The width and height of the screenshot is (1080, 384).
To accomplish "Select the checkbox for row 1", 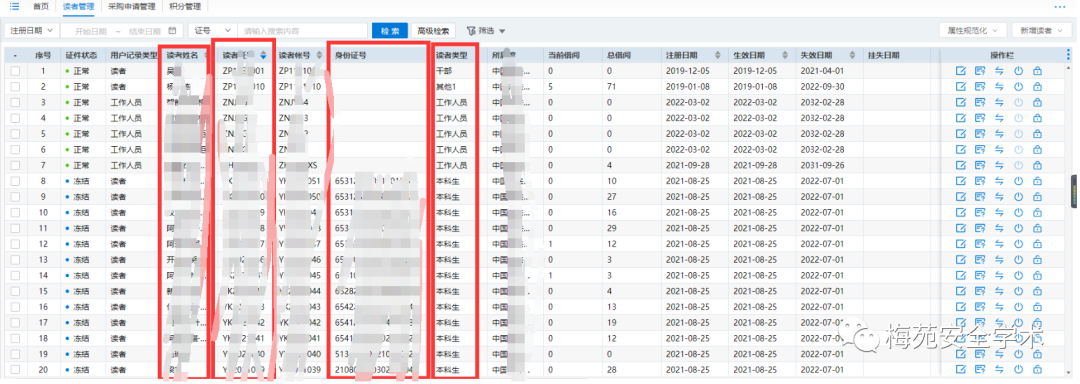I will click(15, 71).
